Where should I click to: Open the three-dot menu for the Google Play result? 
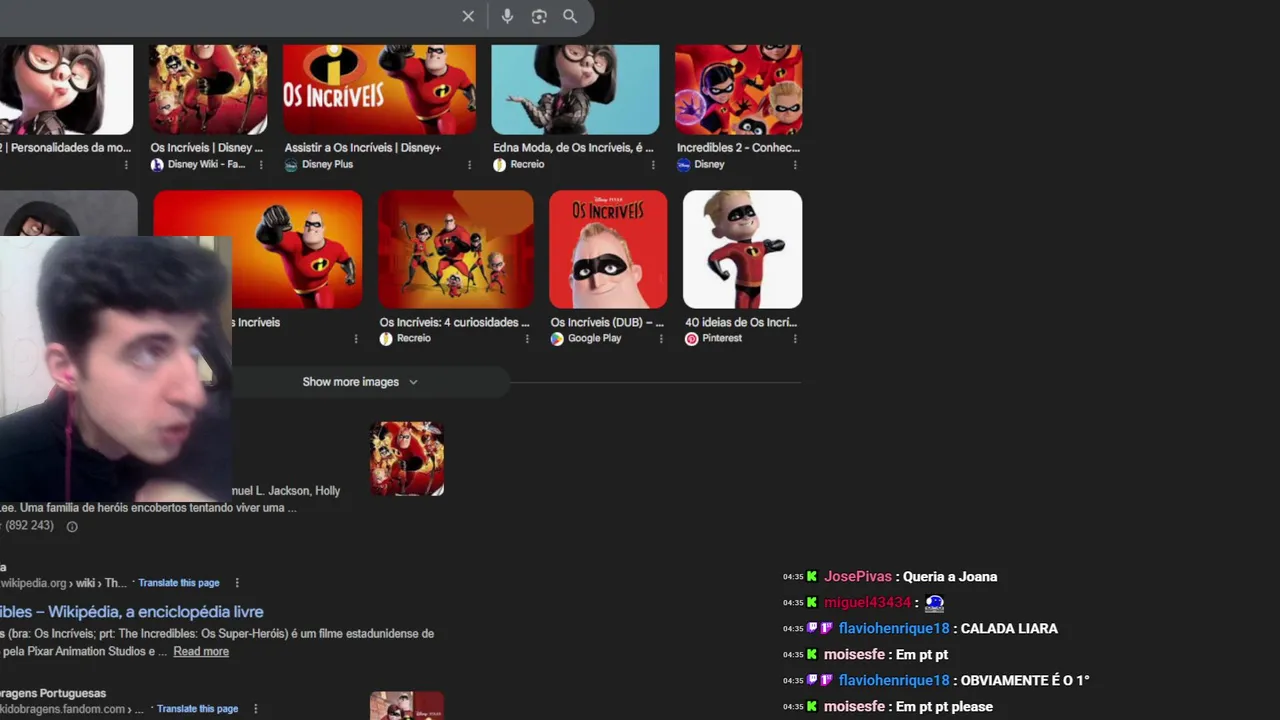click(x=661, y=339)
